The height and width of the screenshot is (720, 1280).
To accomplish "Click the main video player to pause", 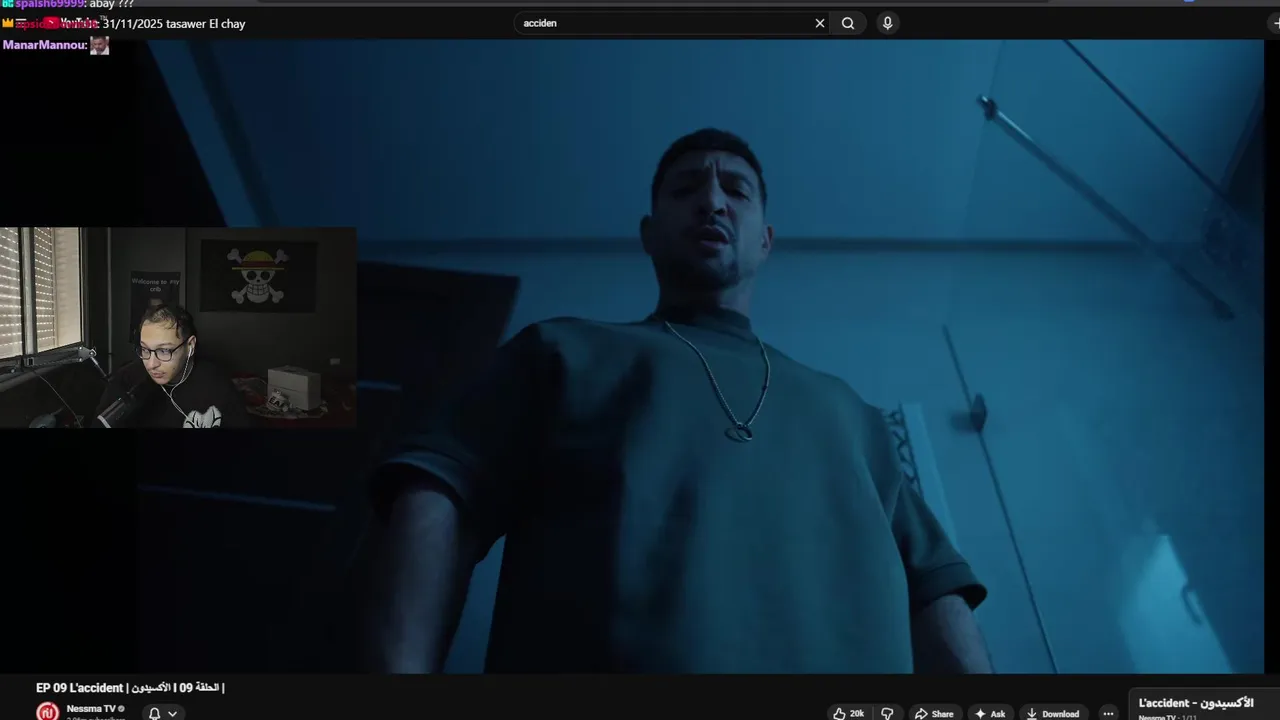I will (640, 355).
